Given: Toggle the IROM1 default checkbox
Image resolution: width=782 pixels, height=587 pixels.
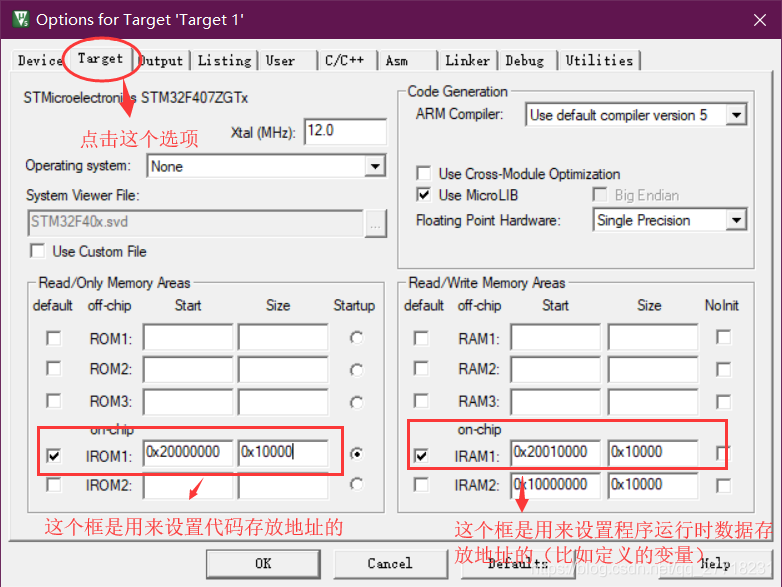Looking at the screenshot, I should [x=54, y=455].
